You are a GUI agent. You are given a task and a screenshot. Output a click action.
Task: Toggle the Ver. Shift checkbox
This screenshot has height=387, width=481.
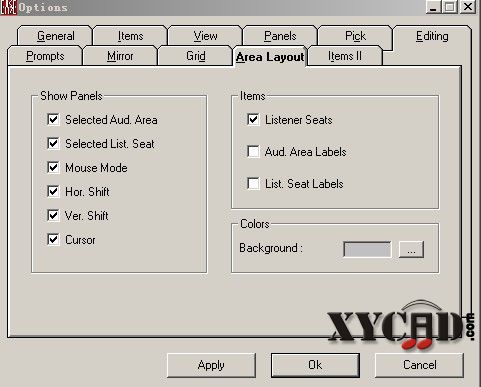click(x=53, y=215)
